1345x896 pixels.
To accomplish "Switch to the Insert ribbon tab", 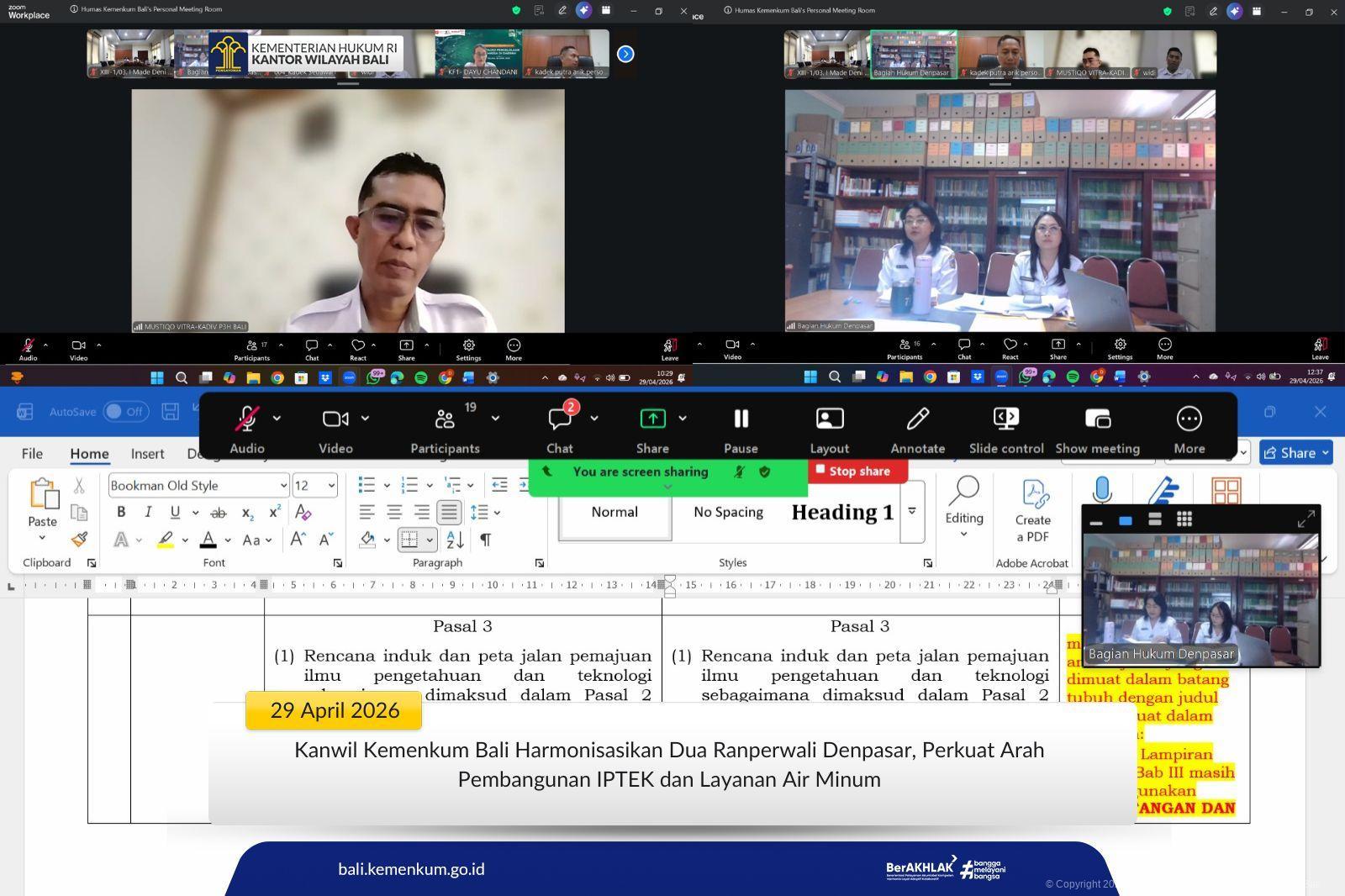I will pos(147,454).
